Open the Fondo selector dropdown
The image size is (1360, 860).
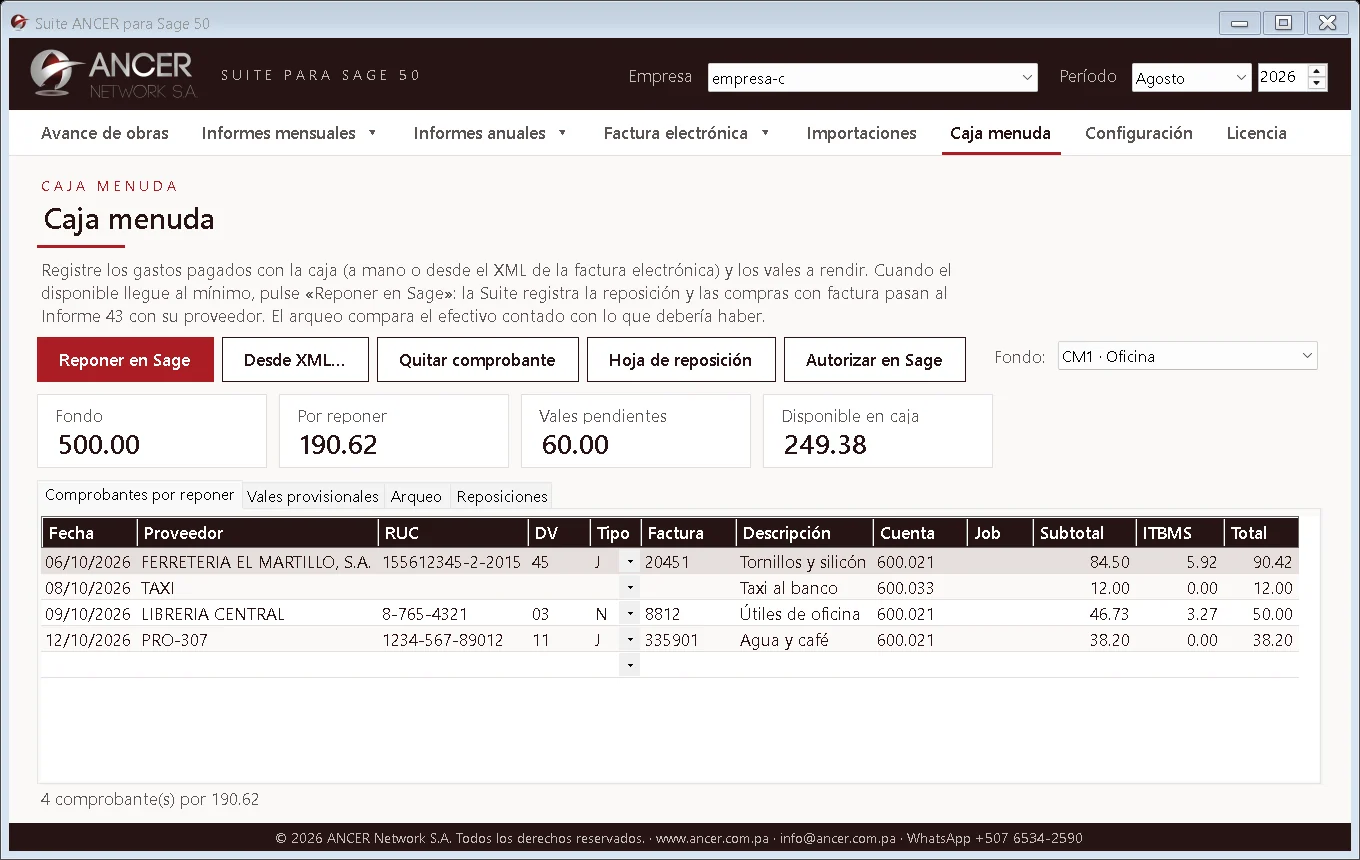point(1187,356)
